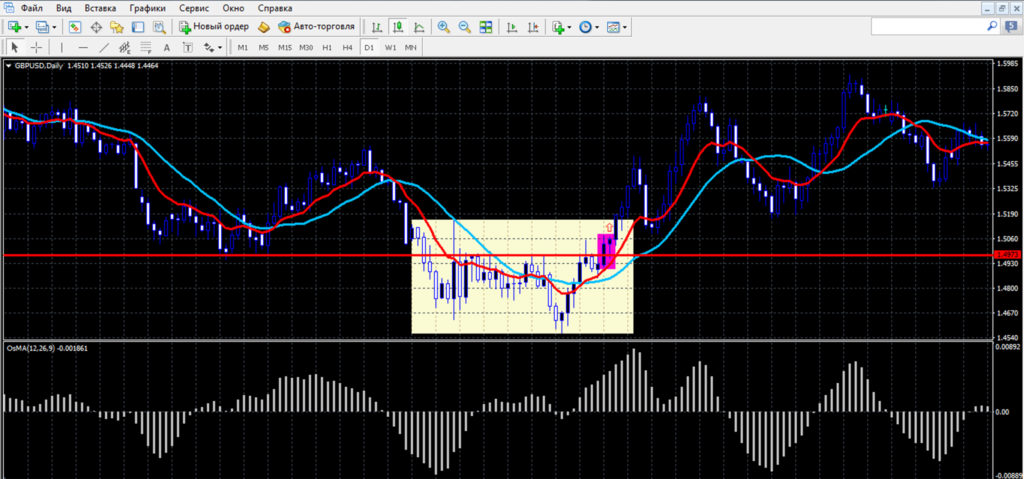
Task: Select the crosshair tool
Action: (37, 47)
